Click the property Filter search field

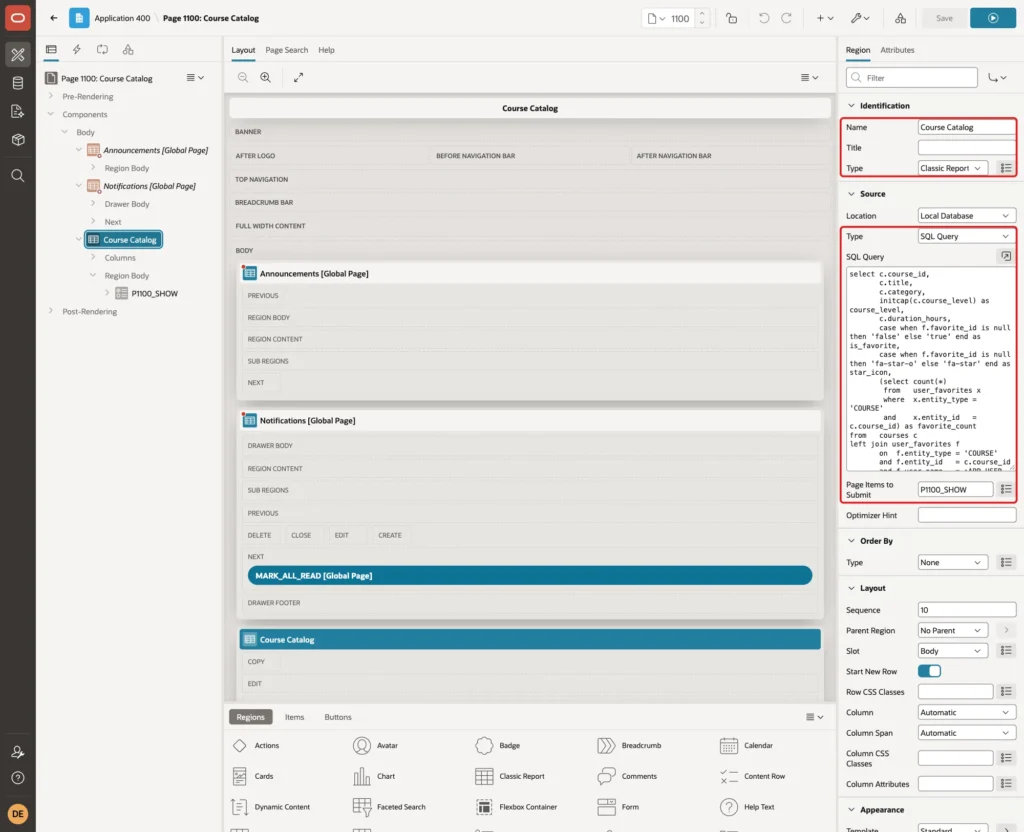tap(912, 78)
